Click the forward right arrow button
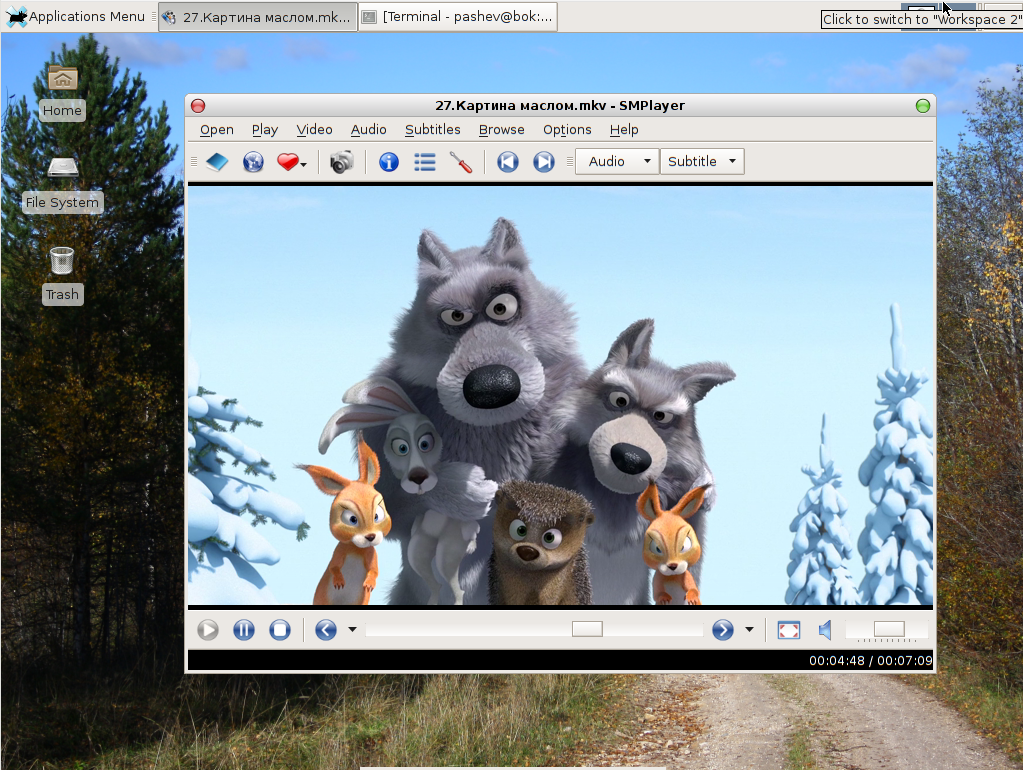The height and width of the screenshot is (770, 1023). click(x=723, y=630)
